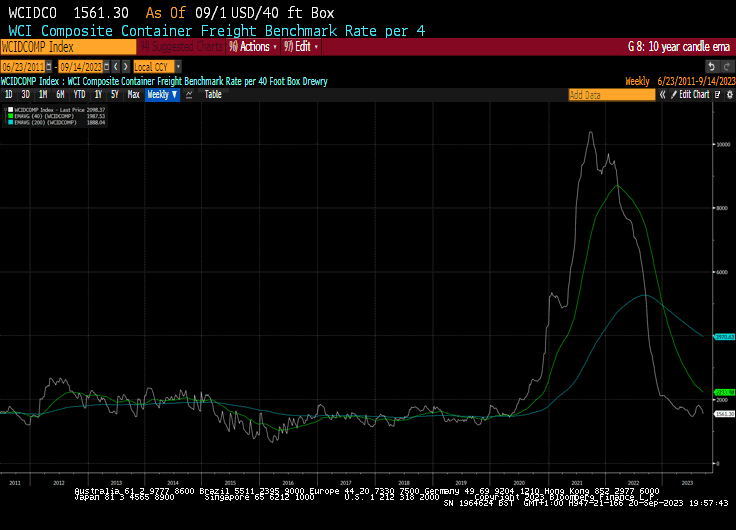Expand the Local CCY currency dropdown
Viewport: 736px width, 530px height.
(x=178, y=66)
